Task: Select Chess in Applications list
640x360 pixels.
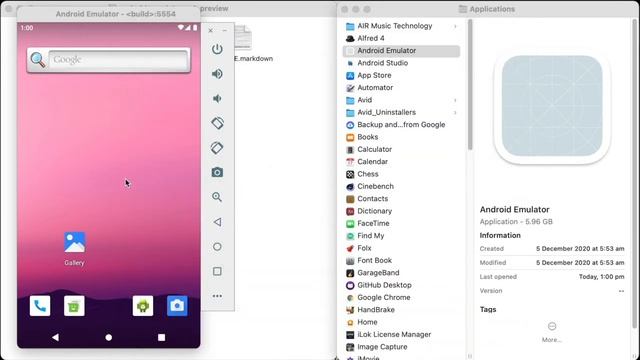Action: click(x=401, y=174)
